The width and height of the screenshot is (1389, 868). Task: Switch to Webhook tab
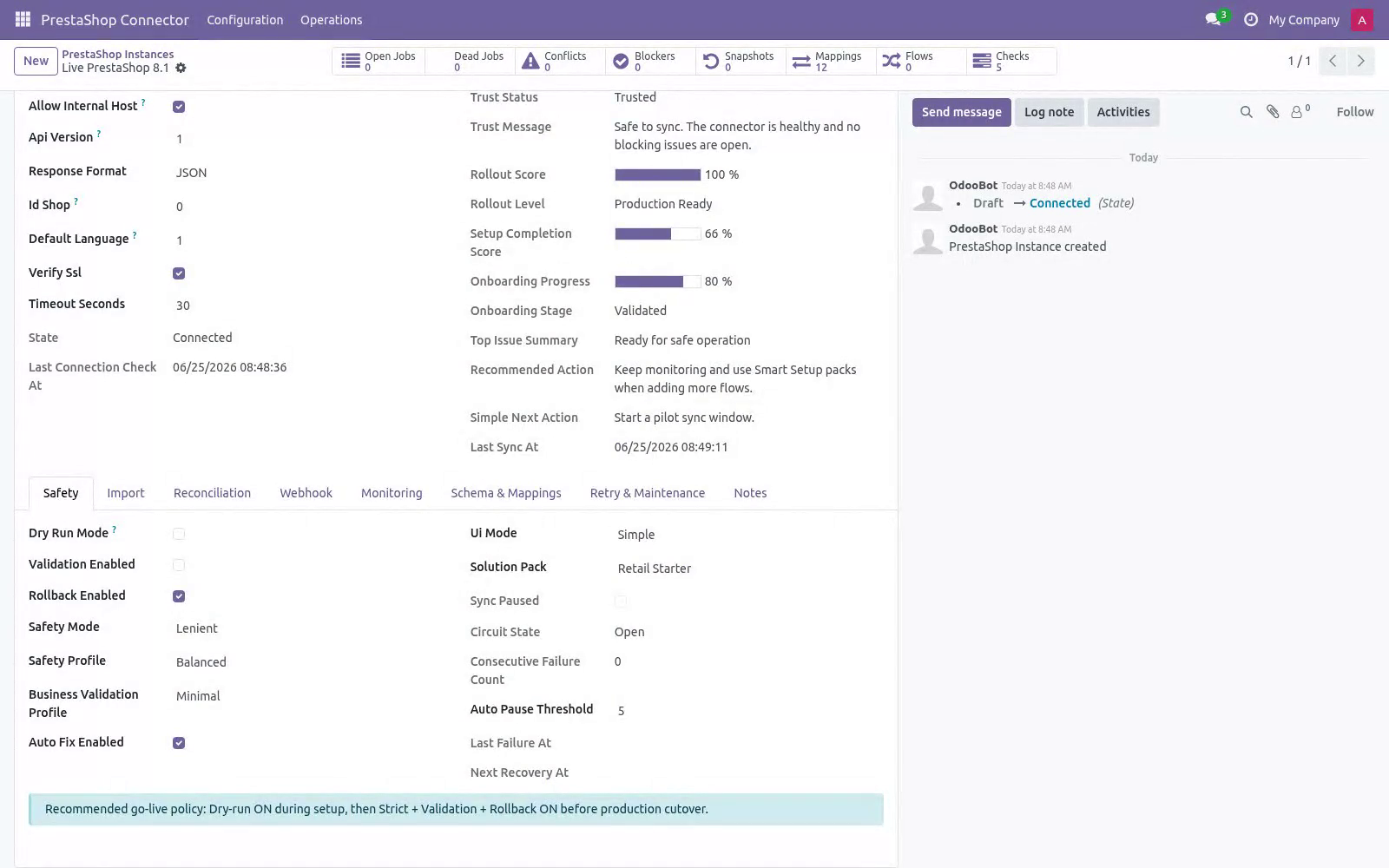306,493
